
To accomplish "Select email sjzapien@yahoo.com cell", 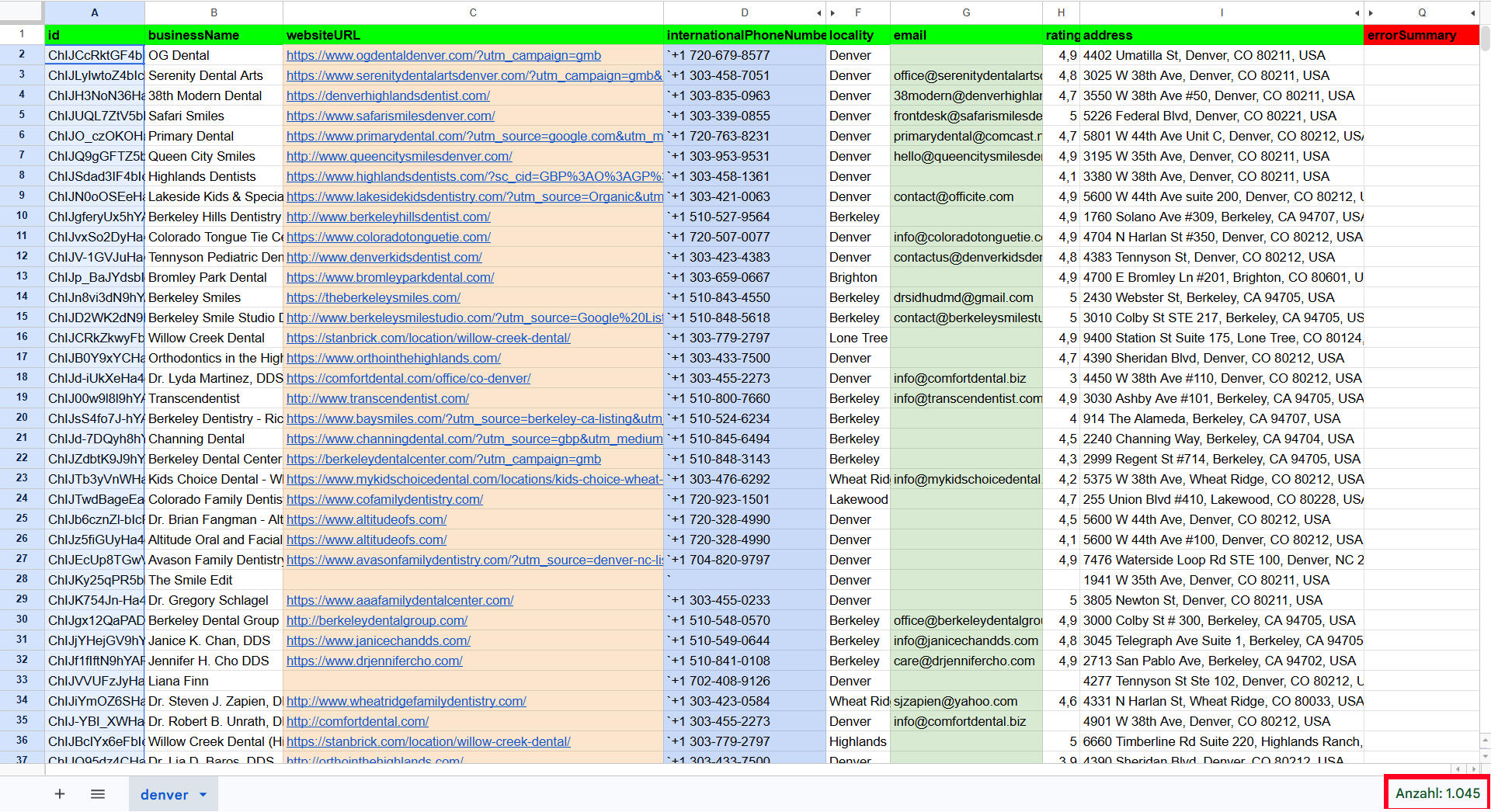I will click(966, 701).
